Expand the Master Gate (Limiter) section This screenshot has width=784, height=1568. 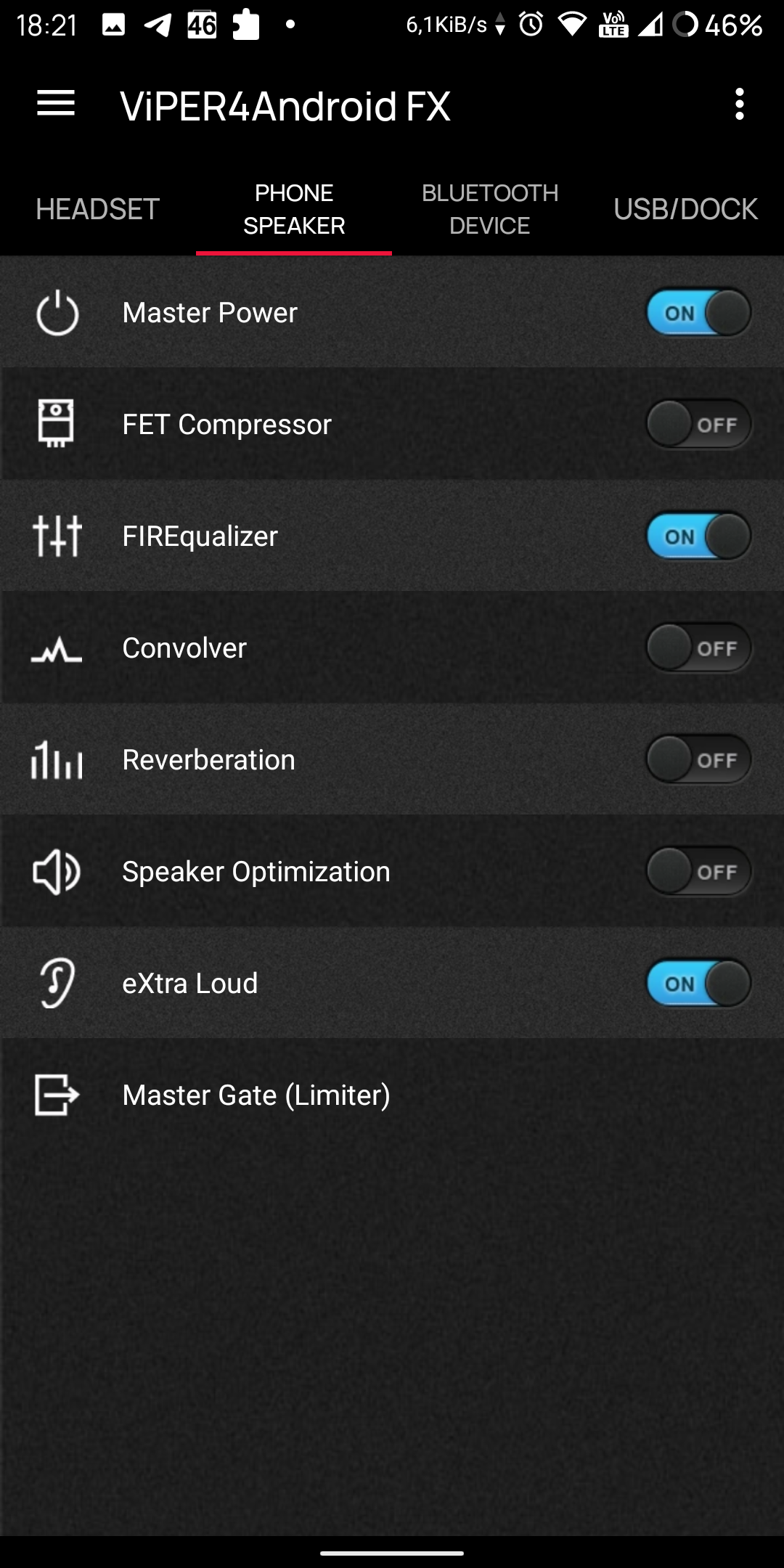[256, 1095]
